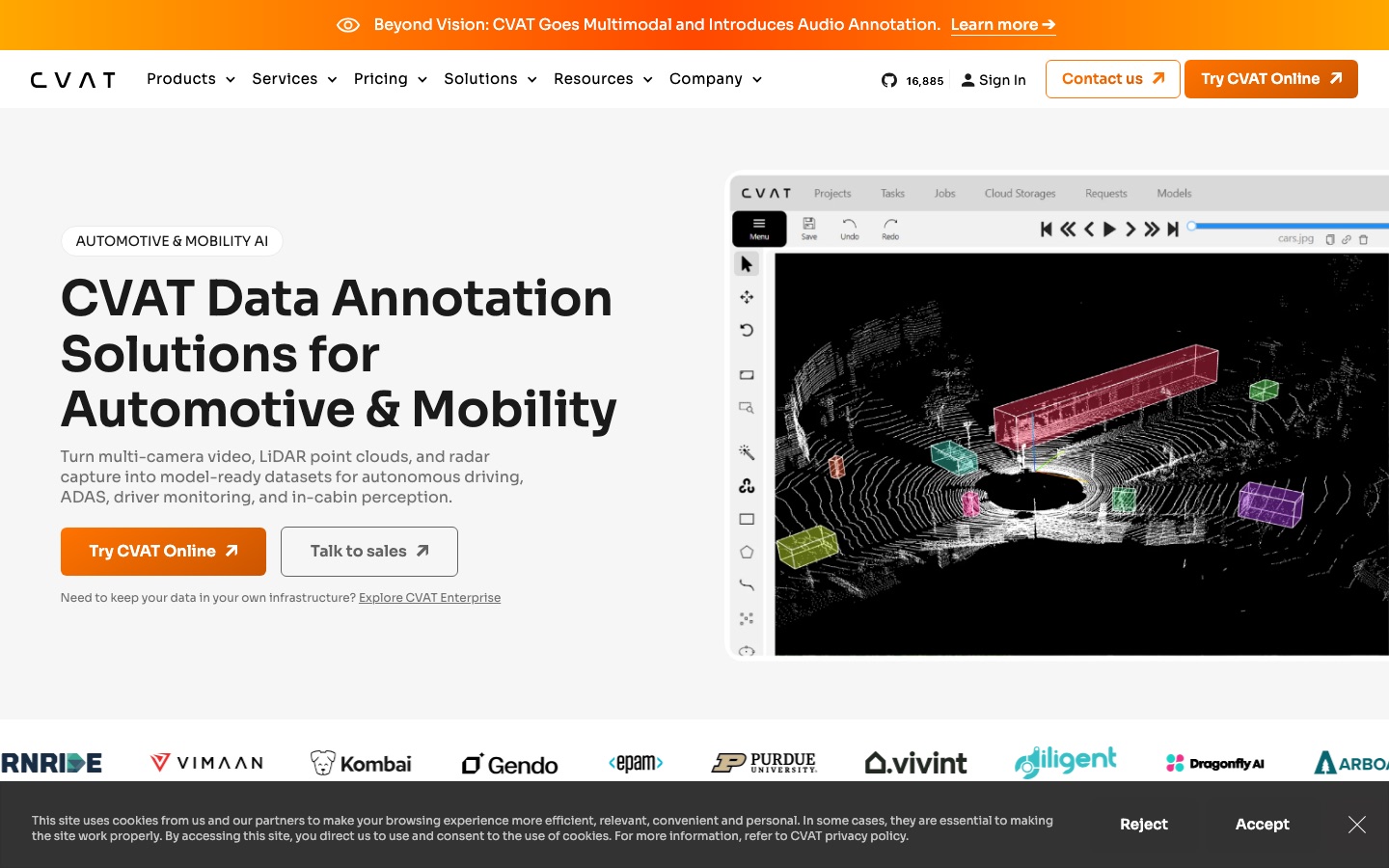Click the Save icon in the annotation toolbar
Image resolution: width=1389 pixels, height=868 pixels.
(x=809, y=229)
